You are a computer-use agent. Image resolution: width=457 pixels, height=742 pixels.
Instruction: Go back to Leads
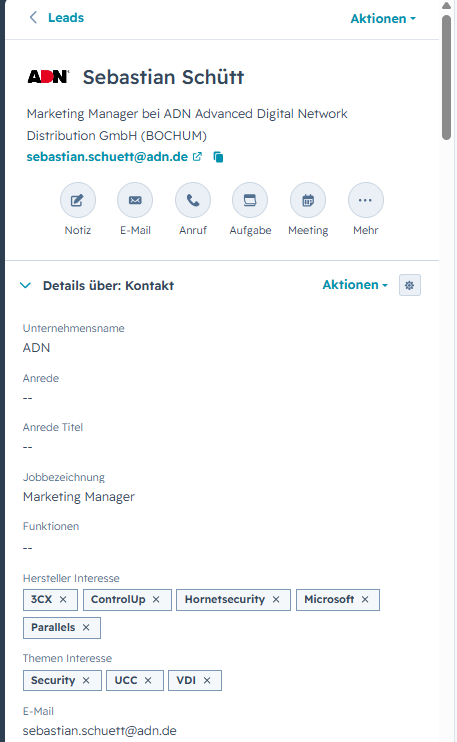[56, 18]
